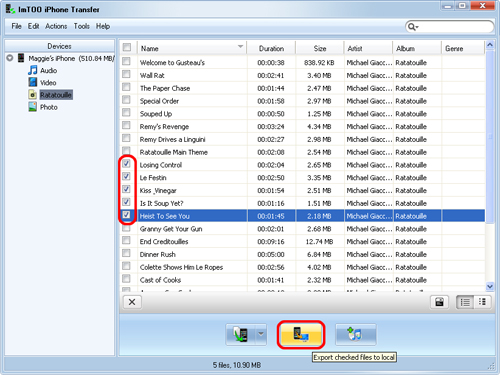Open the Tools menu
Image resolution: width=500 pixels, height=375 pixels.
click(82, 26)
